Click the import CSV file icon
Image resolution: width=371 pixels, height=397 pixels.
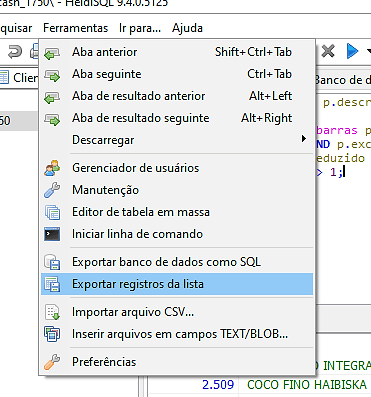point(52,312)
